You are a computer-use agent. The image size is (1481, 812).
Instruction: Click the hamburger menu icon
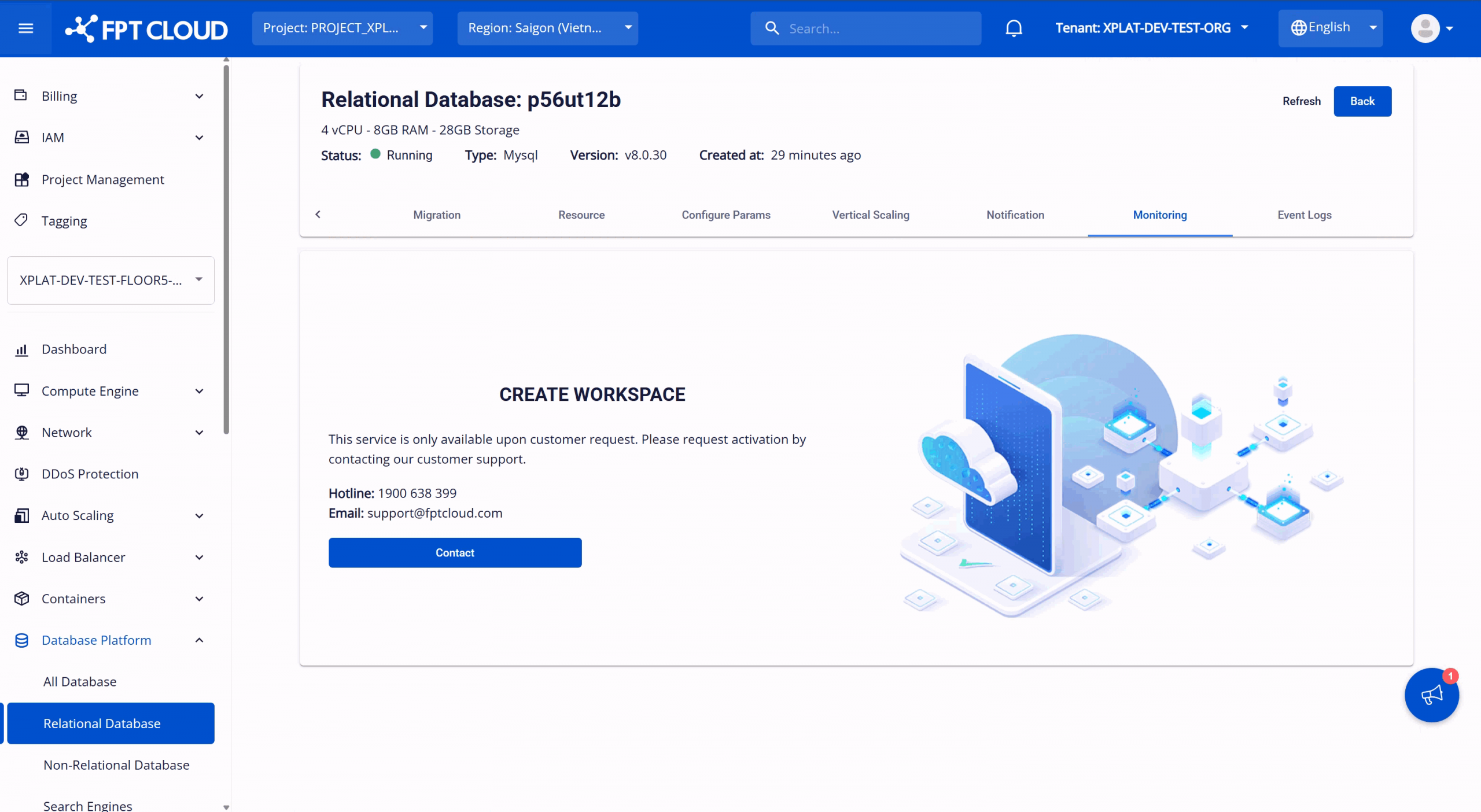pyautogui.click(x=25, y=28)
